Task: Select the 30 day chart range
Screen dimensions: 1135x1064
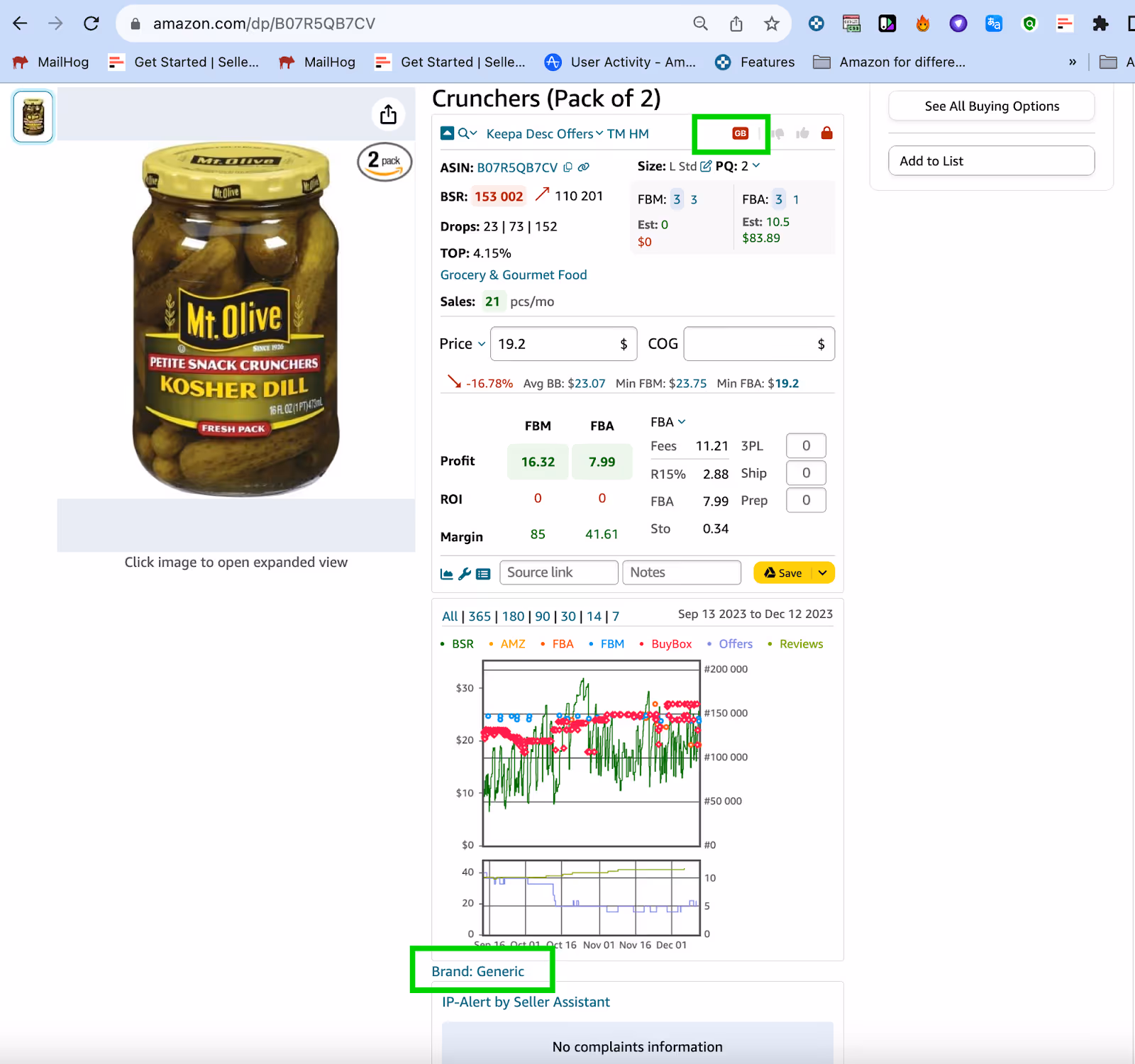Action: coord(568,616)
